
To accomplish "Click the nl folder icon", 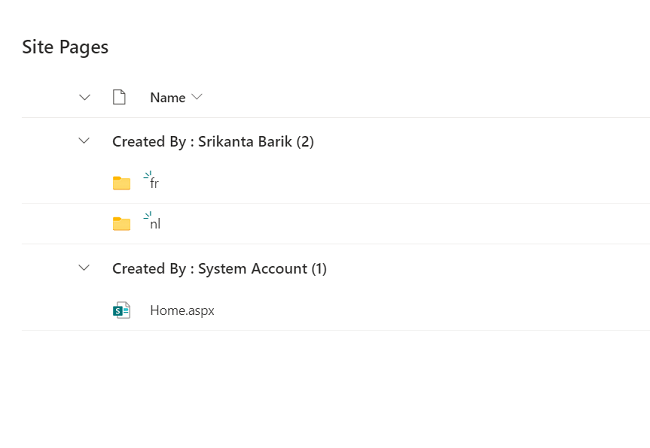I will pos(121,223).
